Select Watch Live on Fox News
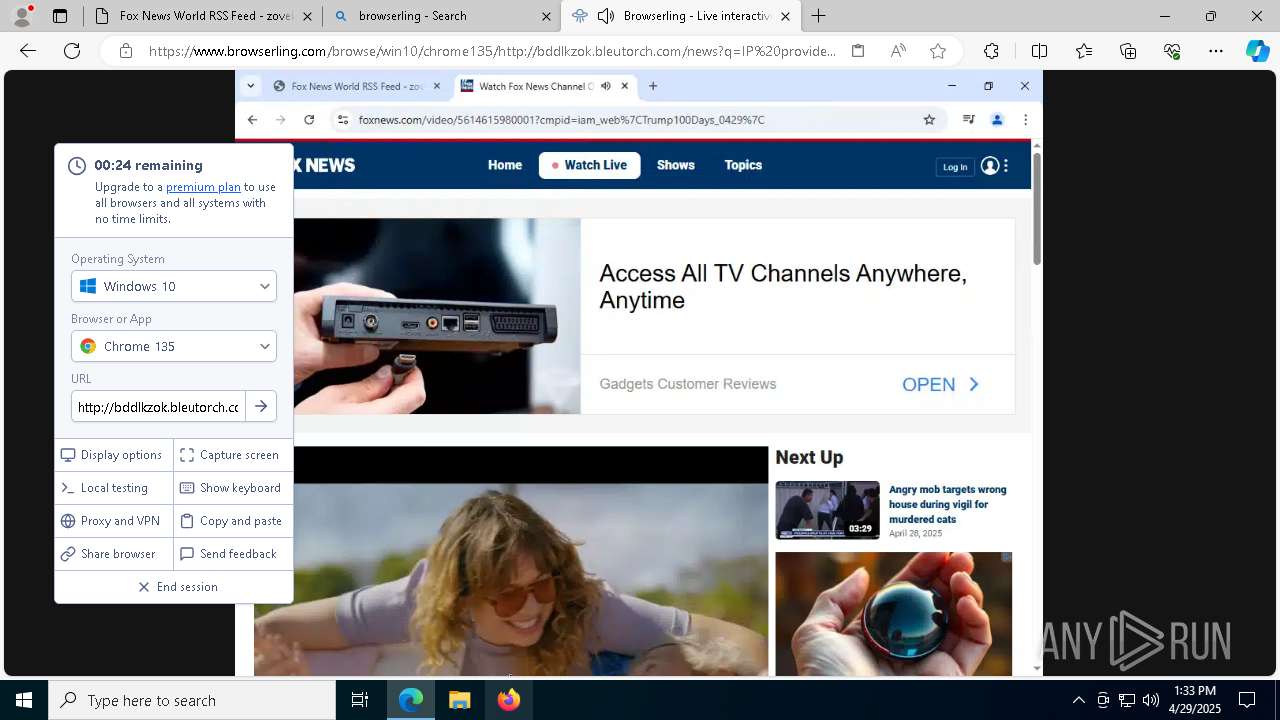 (x=589, y=165)
